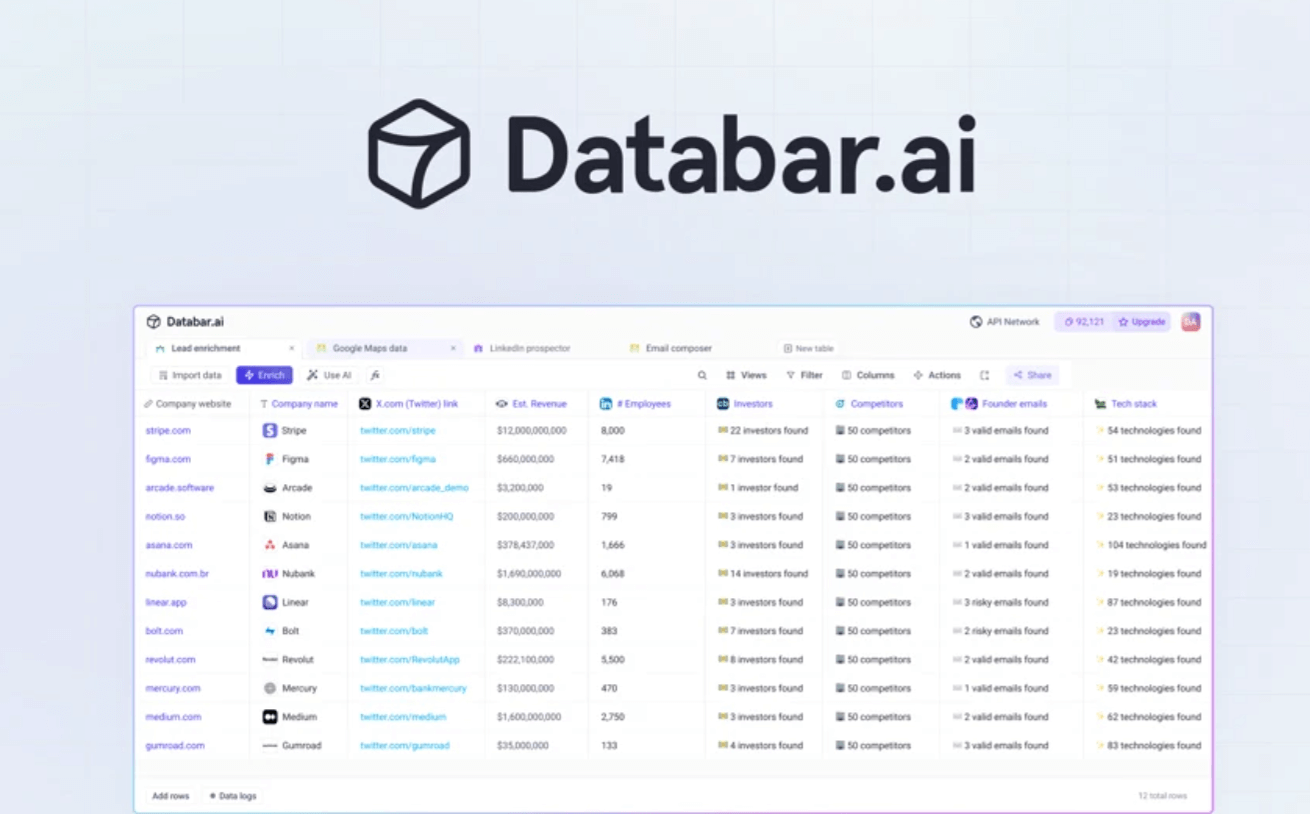Click the icon in Competitors column header
Screen dimensions: 1310x814
(x=840, y=404)
